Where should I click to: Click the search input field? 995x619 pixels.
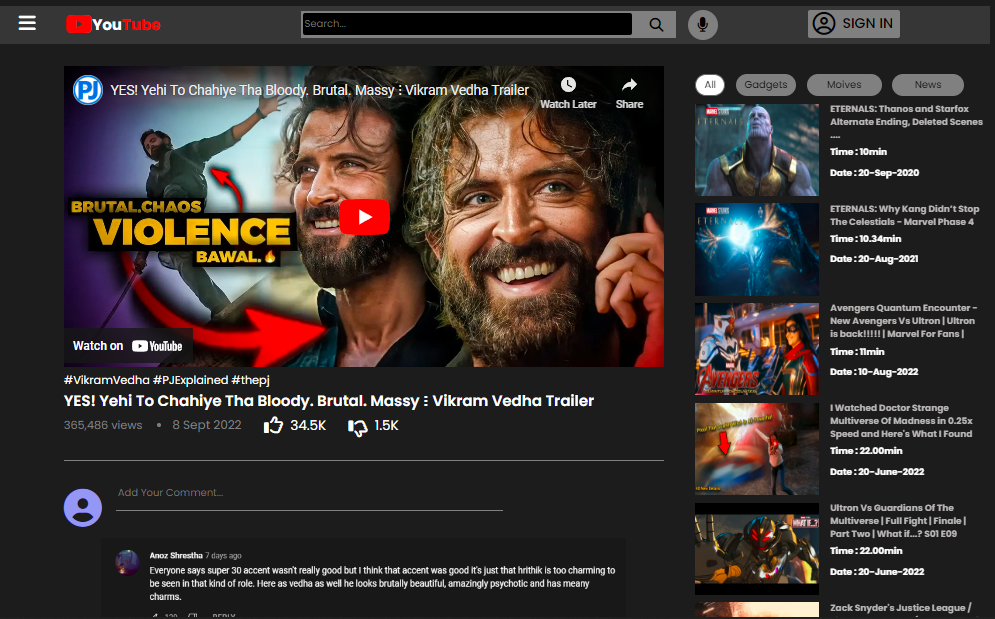click(x=467, y=24)
